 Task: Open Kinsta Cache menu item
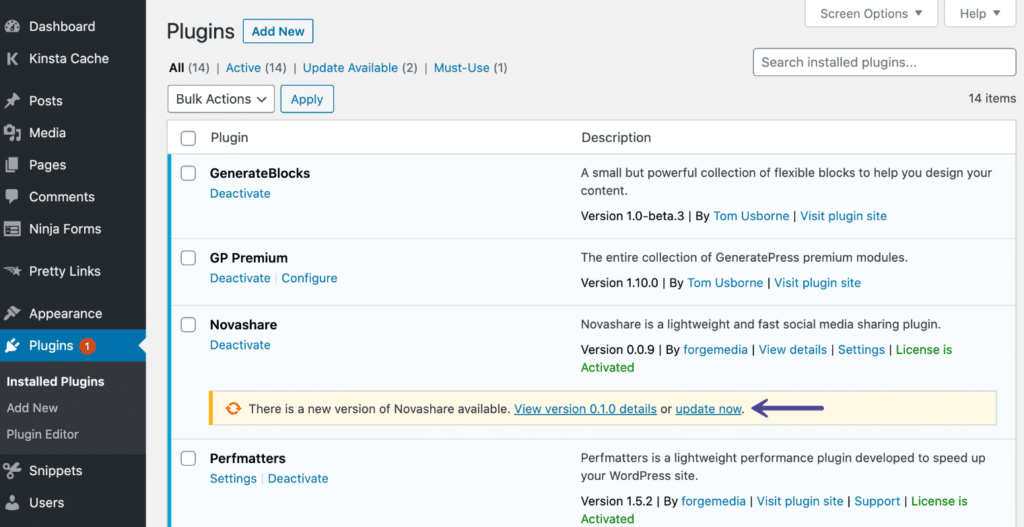[x=69, y=59]
